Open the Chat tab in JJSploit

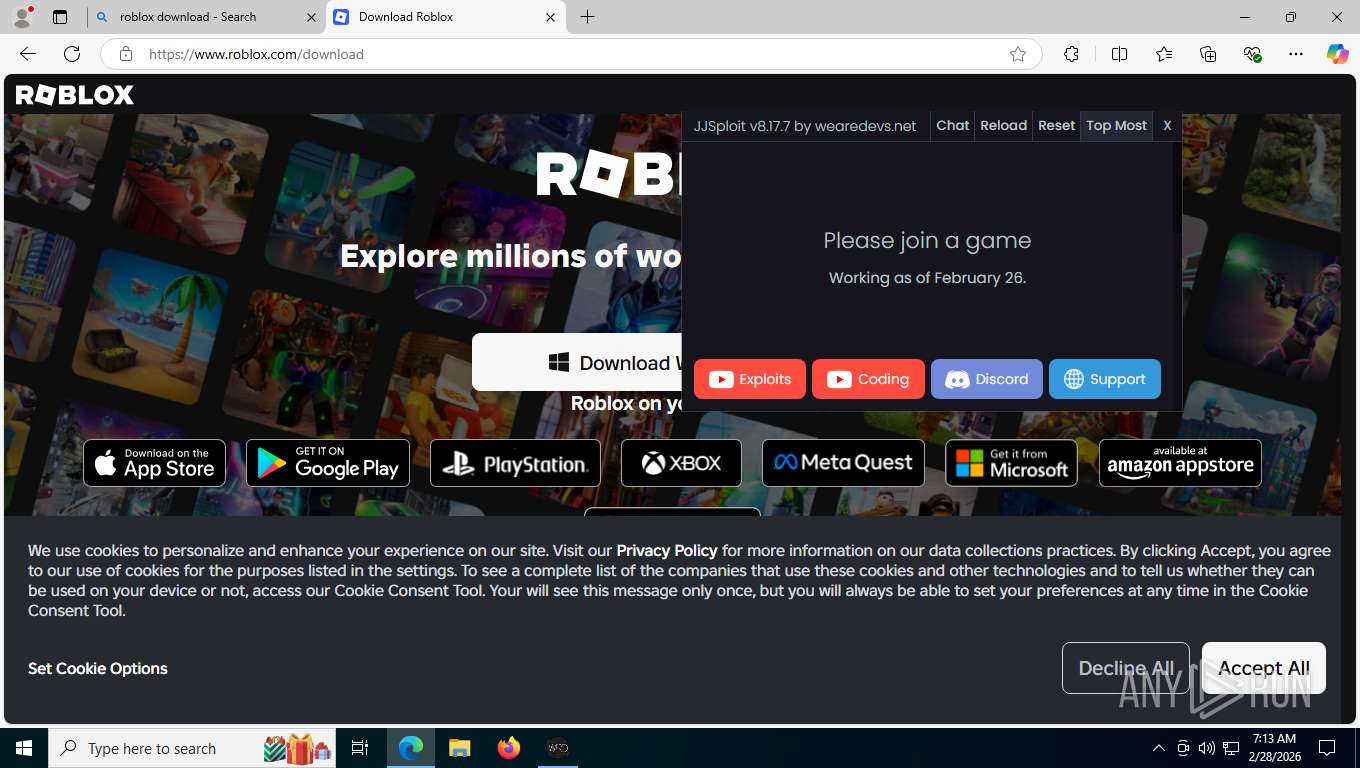pyautogui.click(x=952, y=125)
